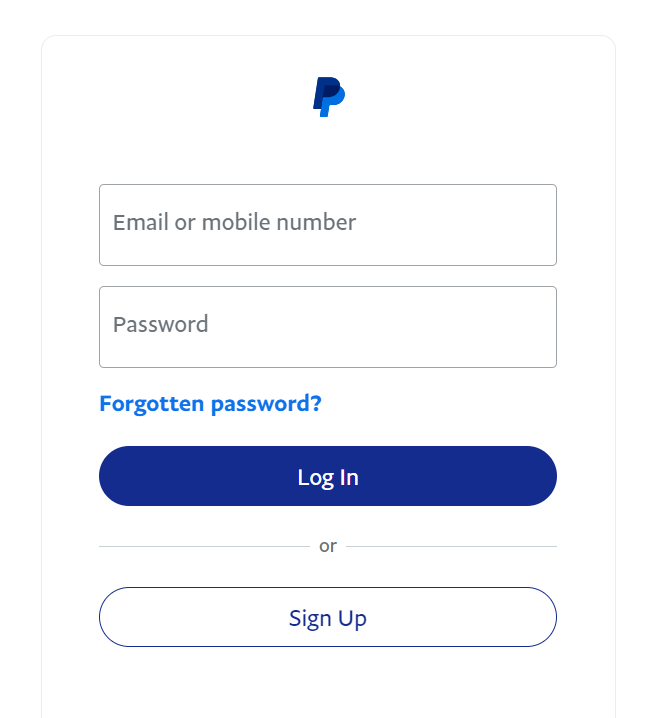Click the double-P PayPal emblem
The image size is (653, 718).
click(328, 97)
